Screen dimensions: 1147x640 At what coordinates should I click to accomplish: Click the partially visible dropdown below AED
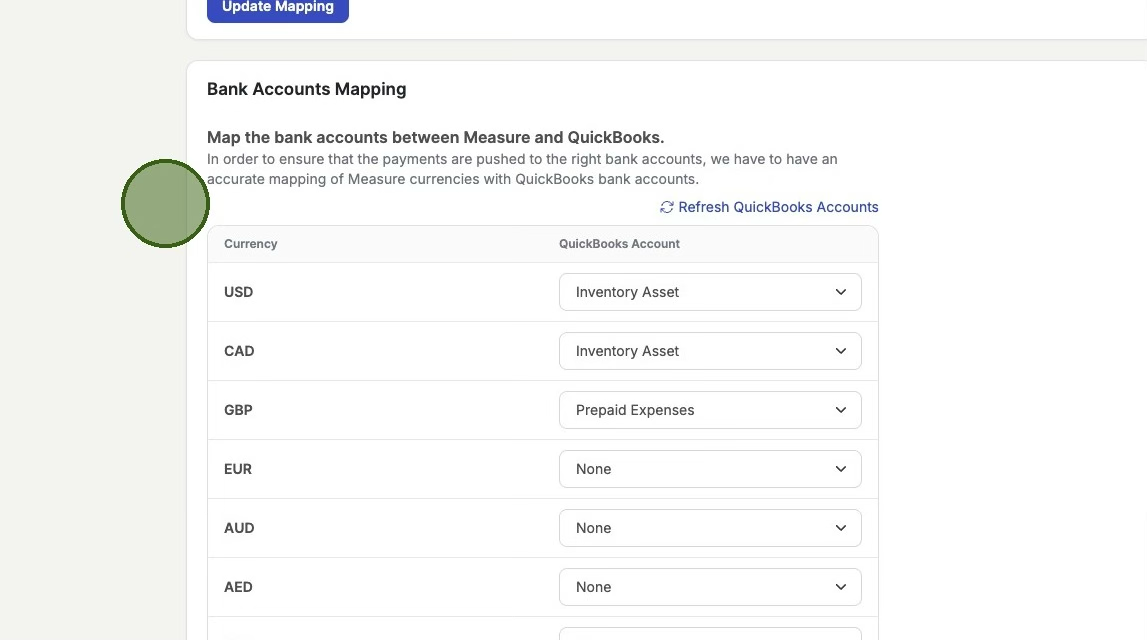tap(709, 634)
